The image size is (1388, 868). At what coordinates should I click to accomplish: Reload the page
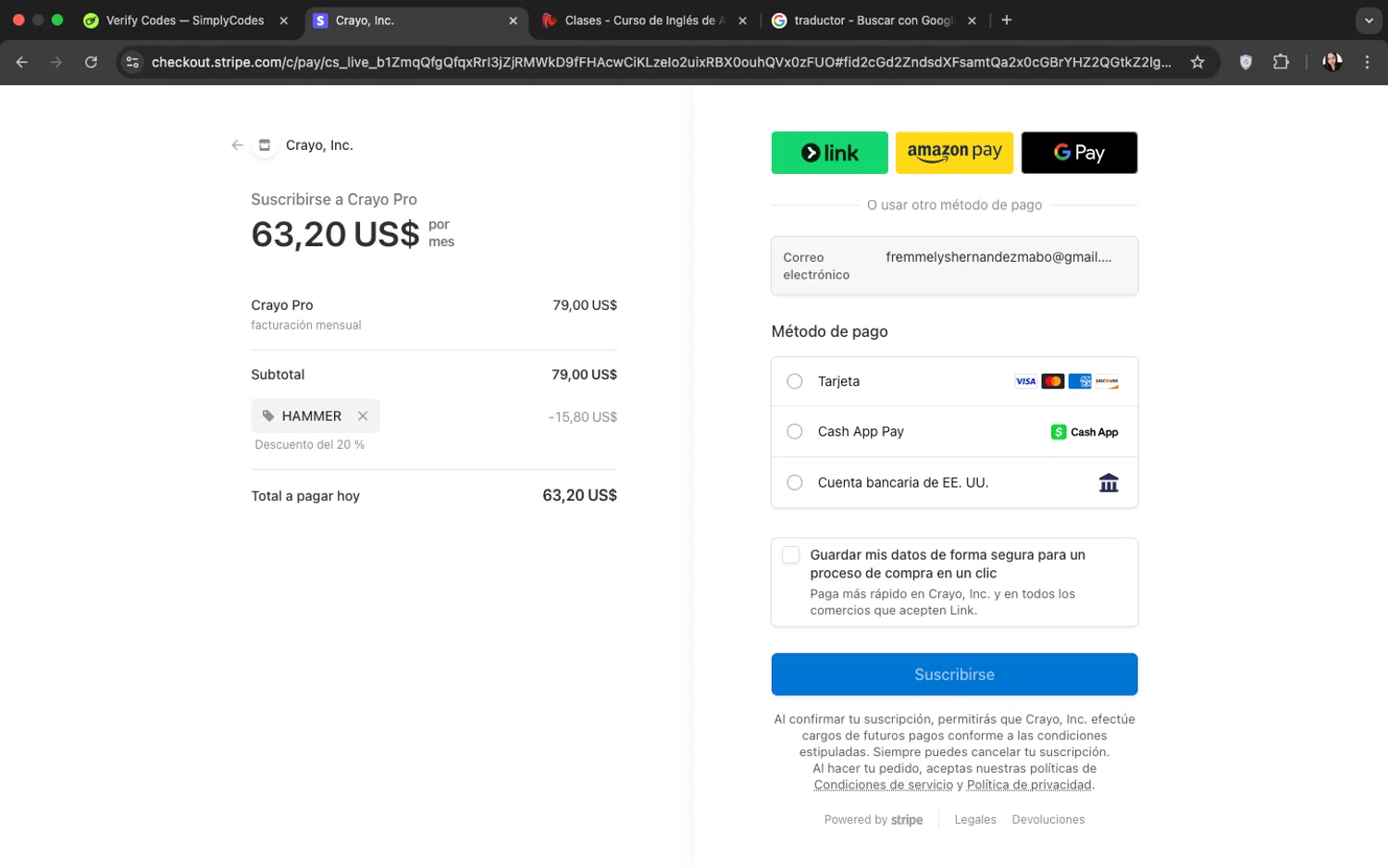91,62
